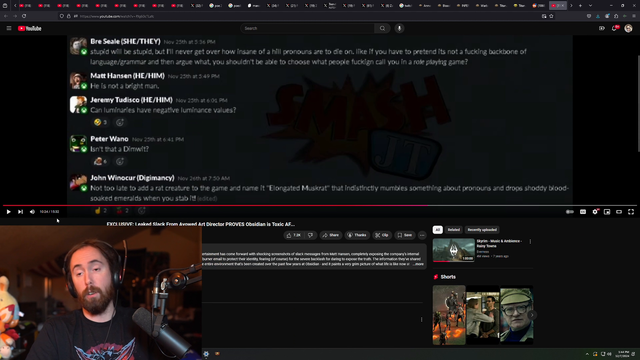
Task: Open taskbar clock and date
Action: coord(623,354)
